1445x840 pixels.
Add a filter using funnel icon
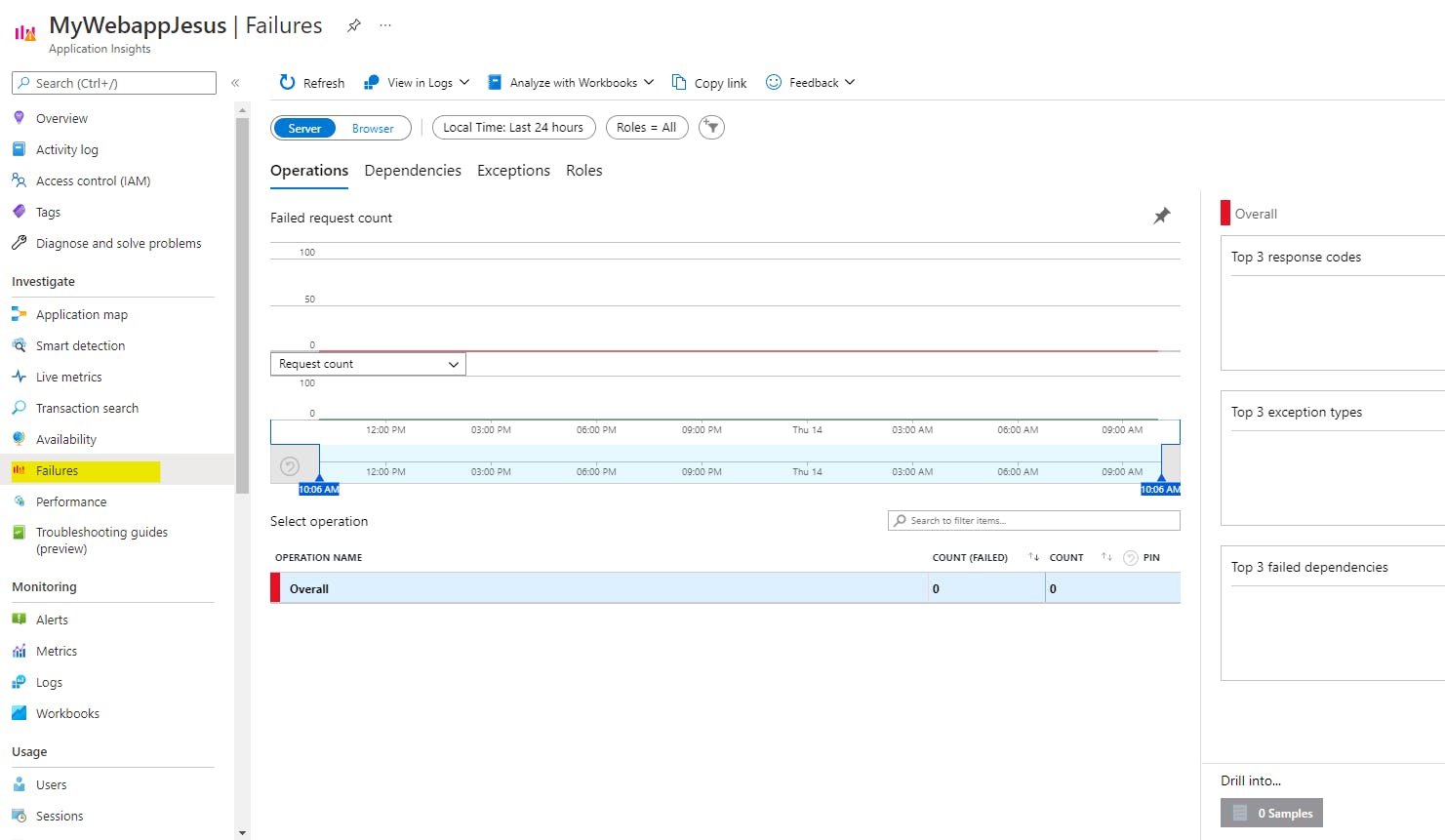coord(712,128)
